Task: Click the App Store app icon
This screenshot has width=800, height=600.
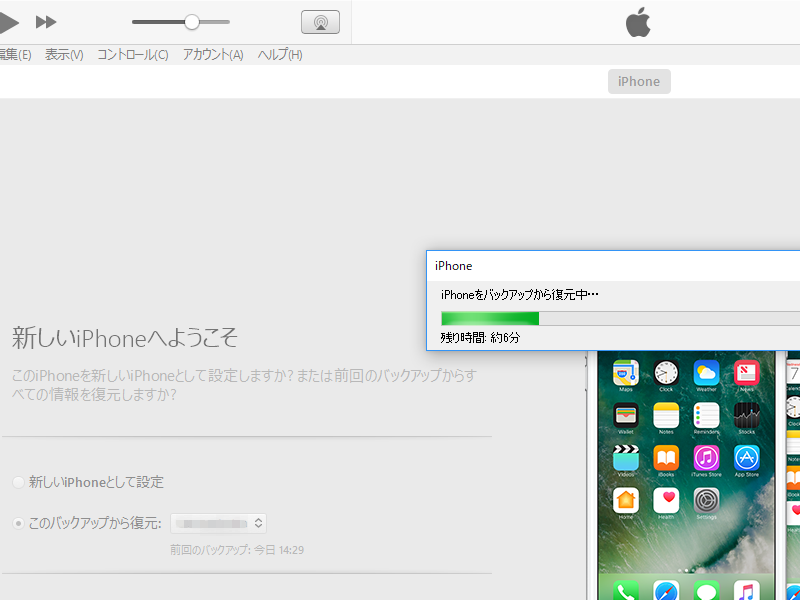Action: point(746,458)
